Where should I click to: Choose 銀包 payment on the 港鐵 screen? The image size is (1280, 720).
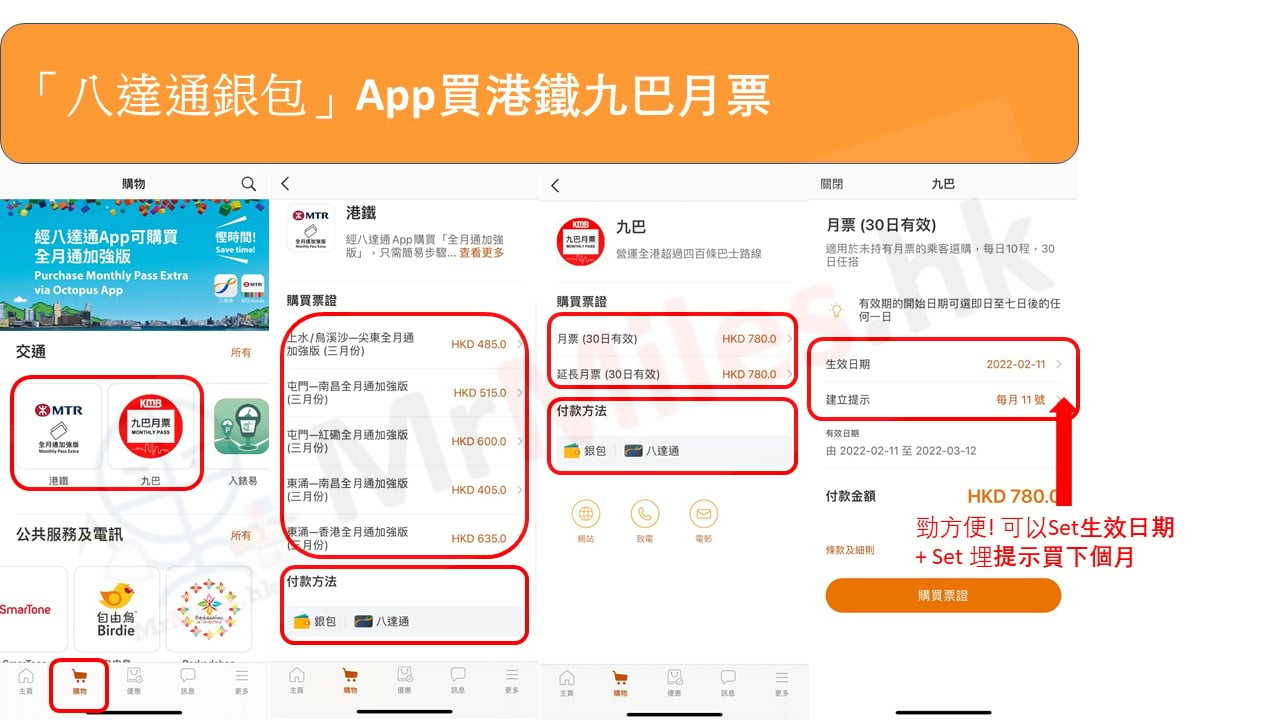[x=315, y=621]
